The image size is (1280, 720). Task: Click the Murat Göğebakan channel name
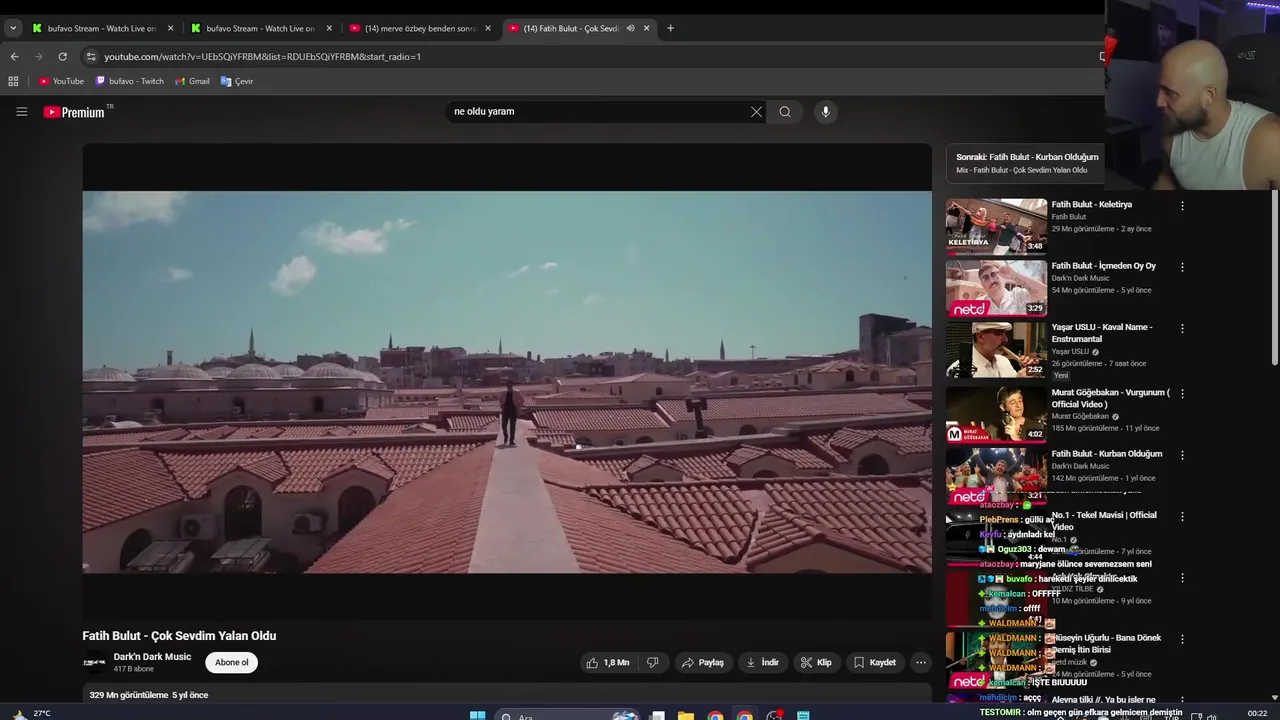[1081, 417]
